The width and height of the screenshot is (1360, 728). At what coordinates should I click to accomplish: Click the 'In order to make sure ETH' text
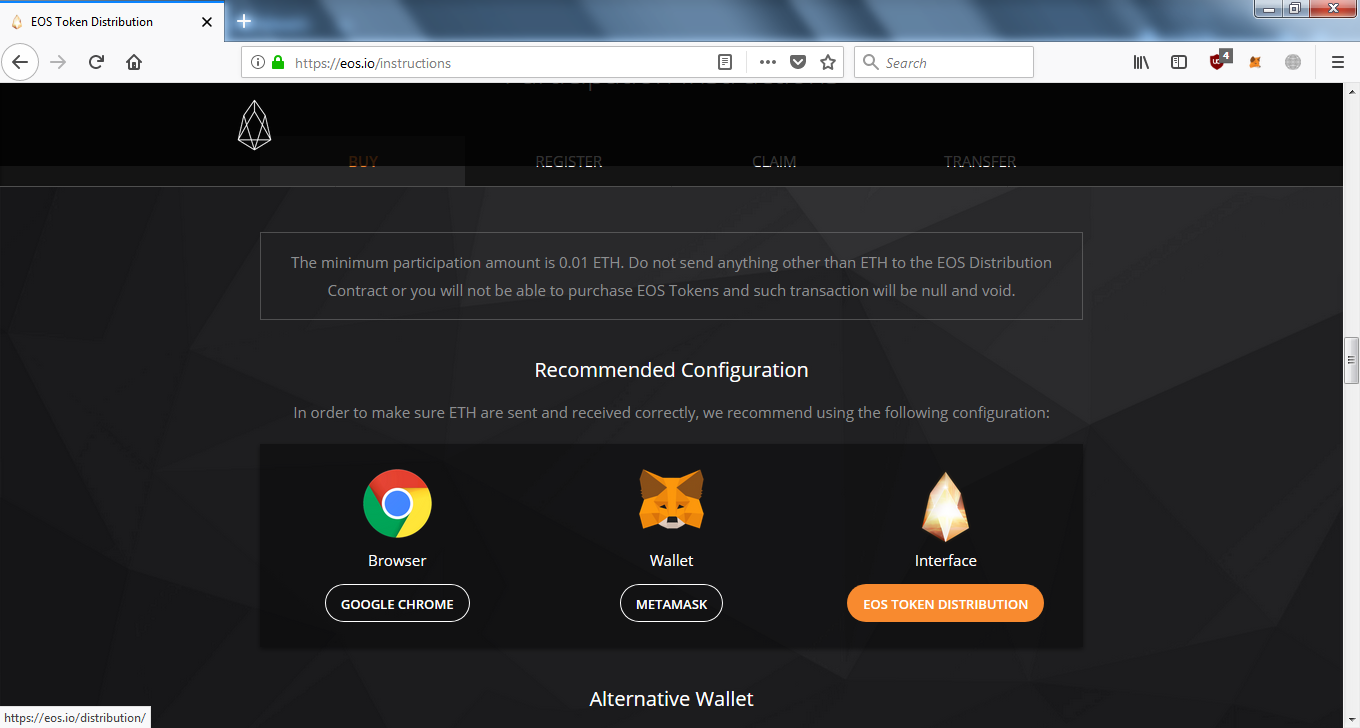(671, 413)
